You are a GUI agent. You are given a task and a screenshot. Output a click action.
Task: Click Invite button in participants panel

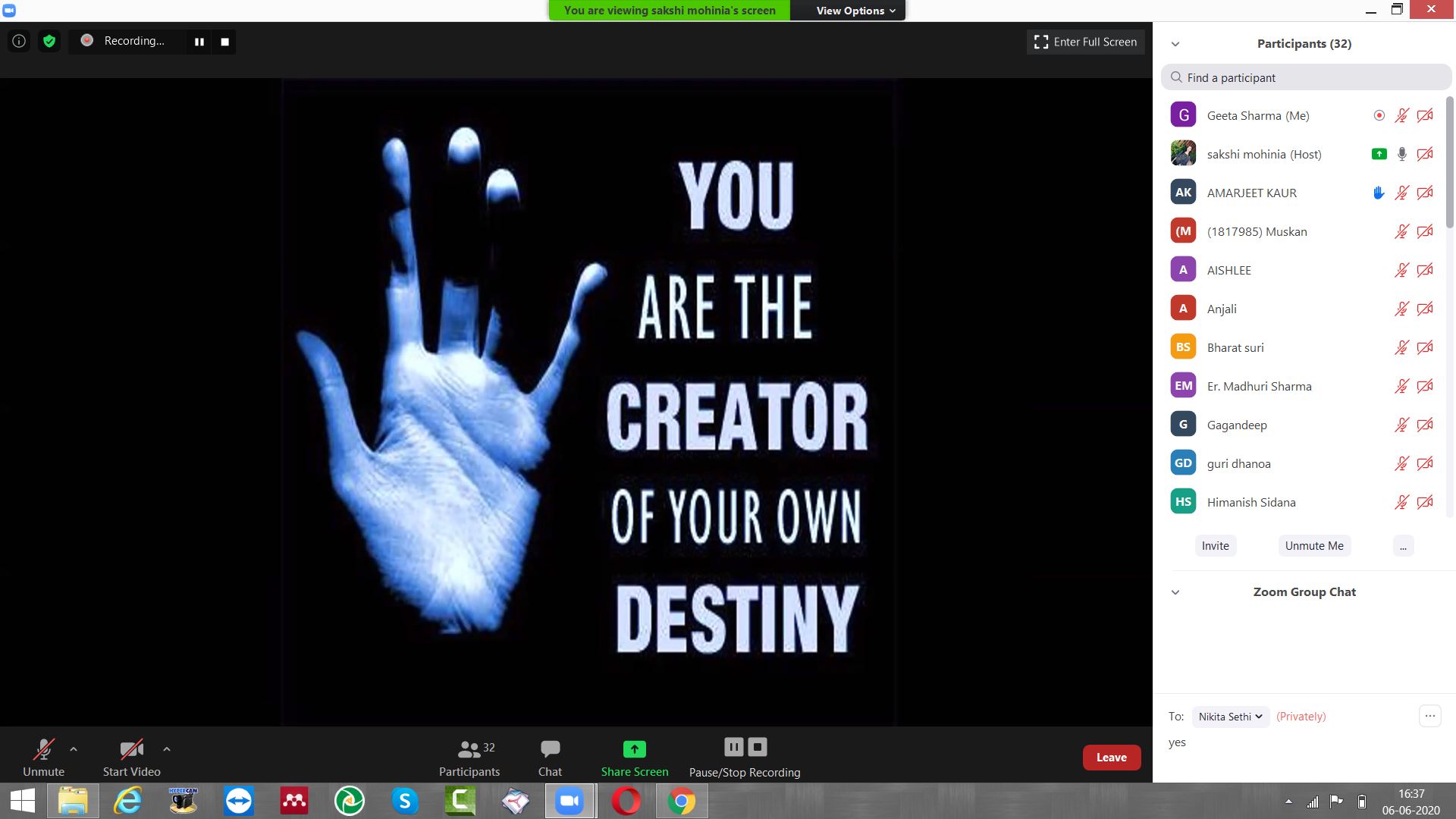pos(1215,546)
